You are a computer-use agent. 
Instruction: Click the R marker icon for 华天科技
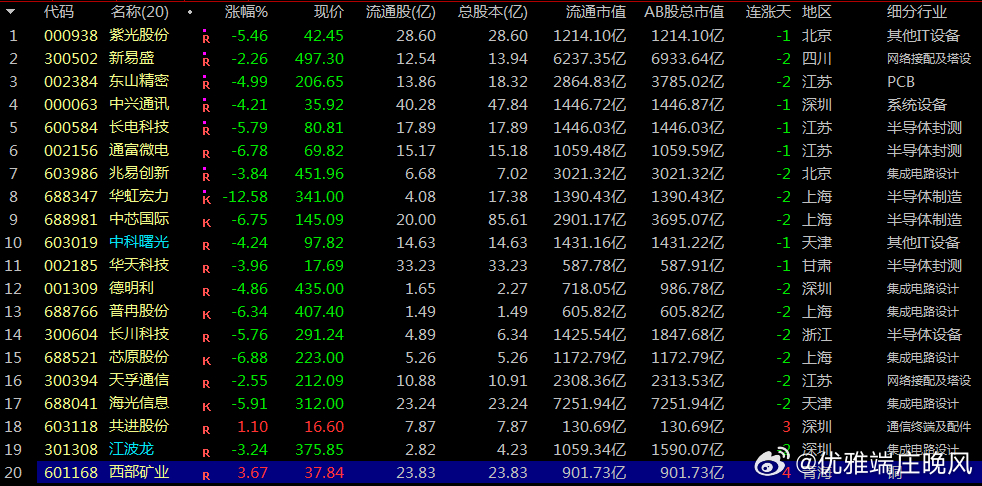pyautogui.click(x=205, y=269)
